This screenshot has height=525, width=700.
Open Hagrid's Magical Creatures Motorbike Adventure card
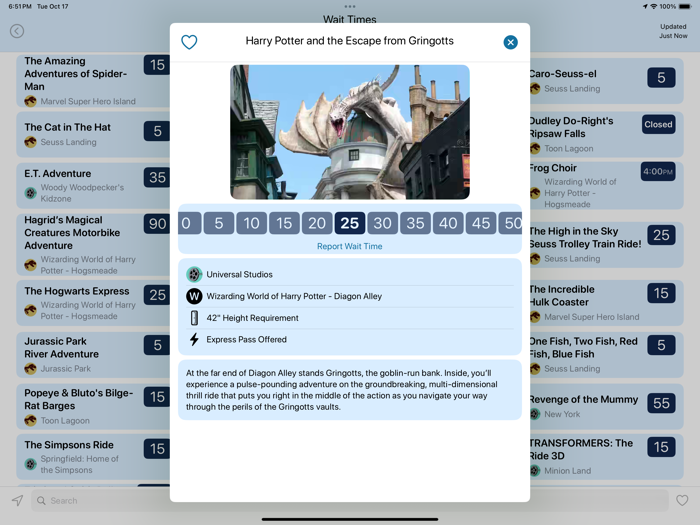pyautogui.click(x=93, y=245)
